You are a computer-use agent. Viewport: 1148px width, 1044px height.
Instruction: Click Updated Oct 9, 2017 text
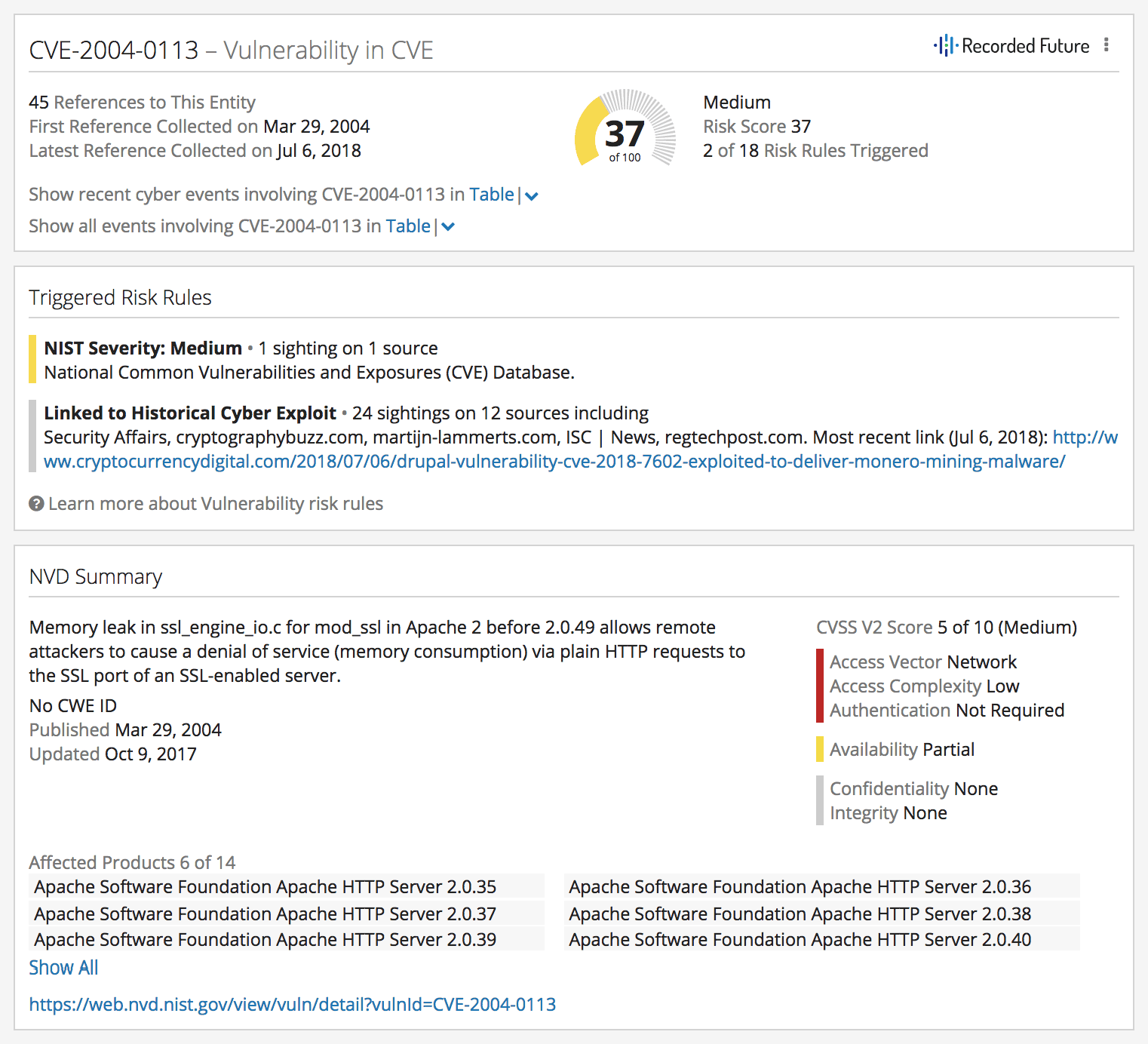pyautogui.click(x=112, y=754)
